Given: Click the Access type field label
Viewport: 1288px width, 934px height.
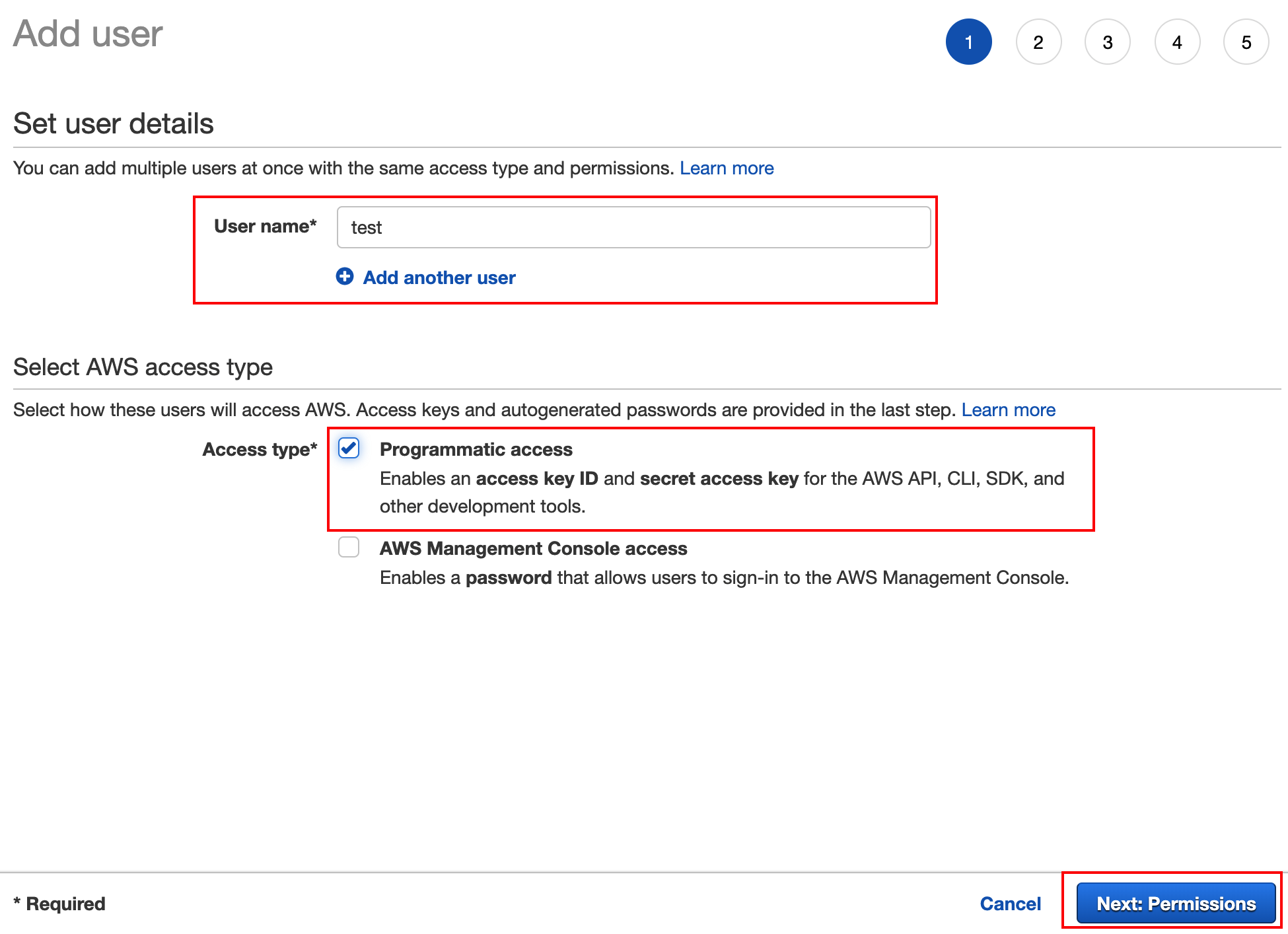Looking at the screenshot, I should pyautogui.click(x=260, y=449).
